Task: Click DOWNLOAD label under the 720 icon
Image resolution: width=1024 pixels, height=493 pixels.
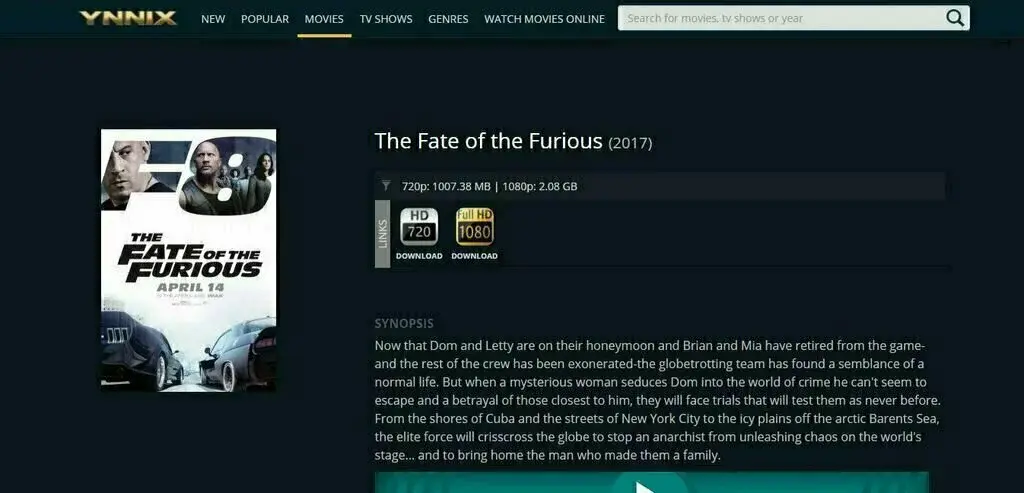Action: [419, 256]
